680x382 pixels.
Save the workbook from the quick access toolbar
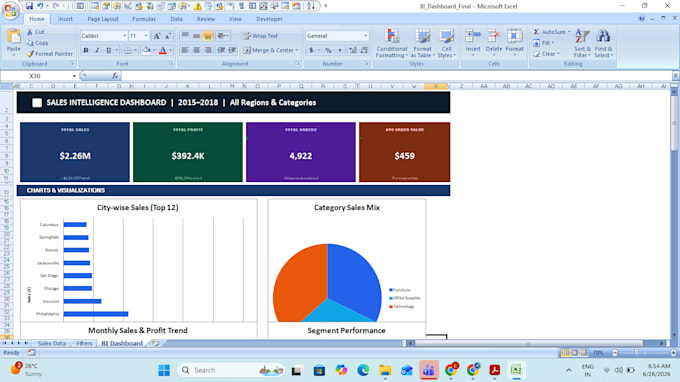click(29, 6)
